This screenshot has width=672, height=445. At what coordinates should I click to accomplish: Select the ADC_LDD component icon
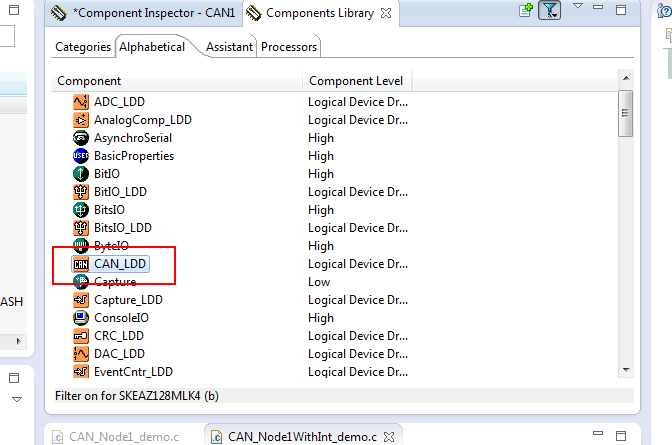coord(81,102)
